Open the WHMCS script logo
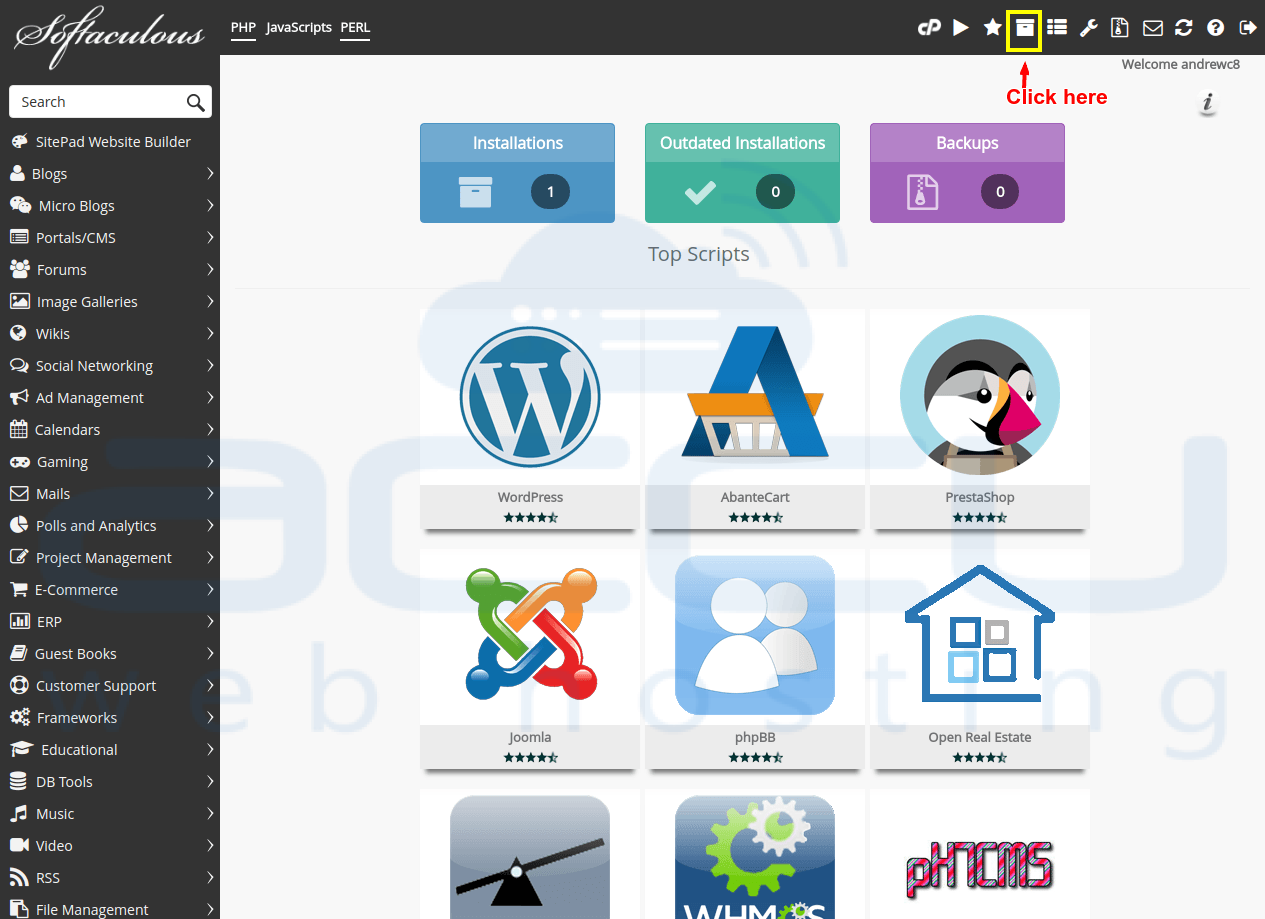Image resolution: width=1265 pixels, height=919 pixels. [x=755, y=857]
